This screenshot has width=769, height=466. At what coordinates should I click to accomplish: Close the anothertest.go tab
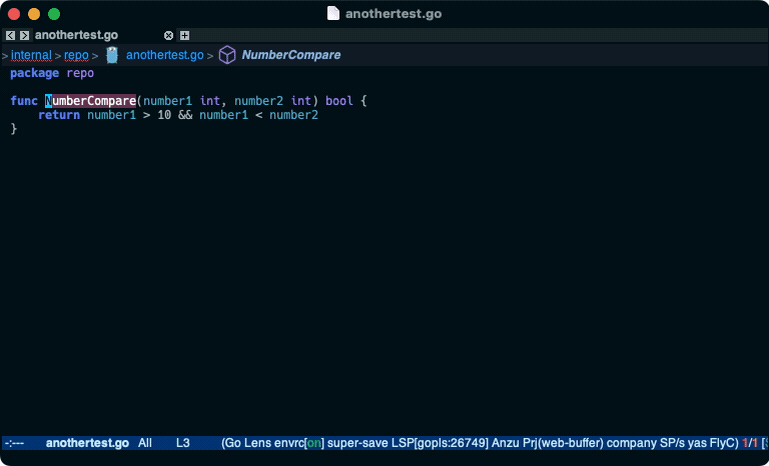(168, 35)
